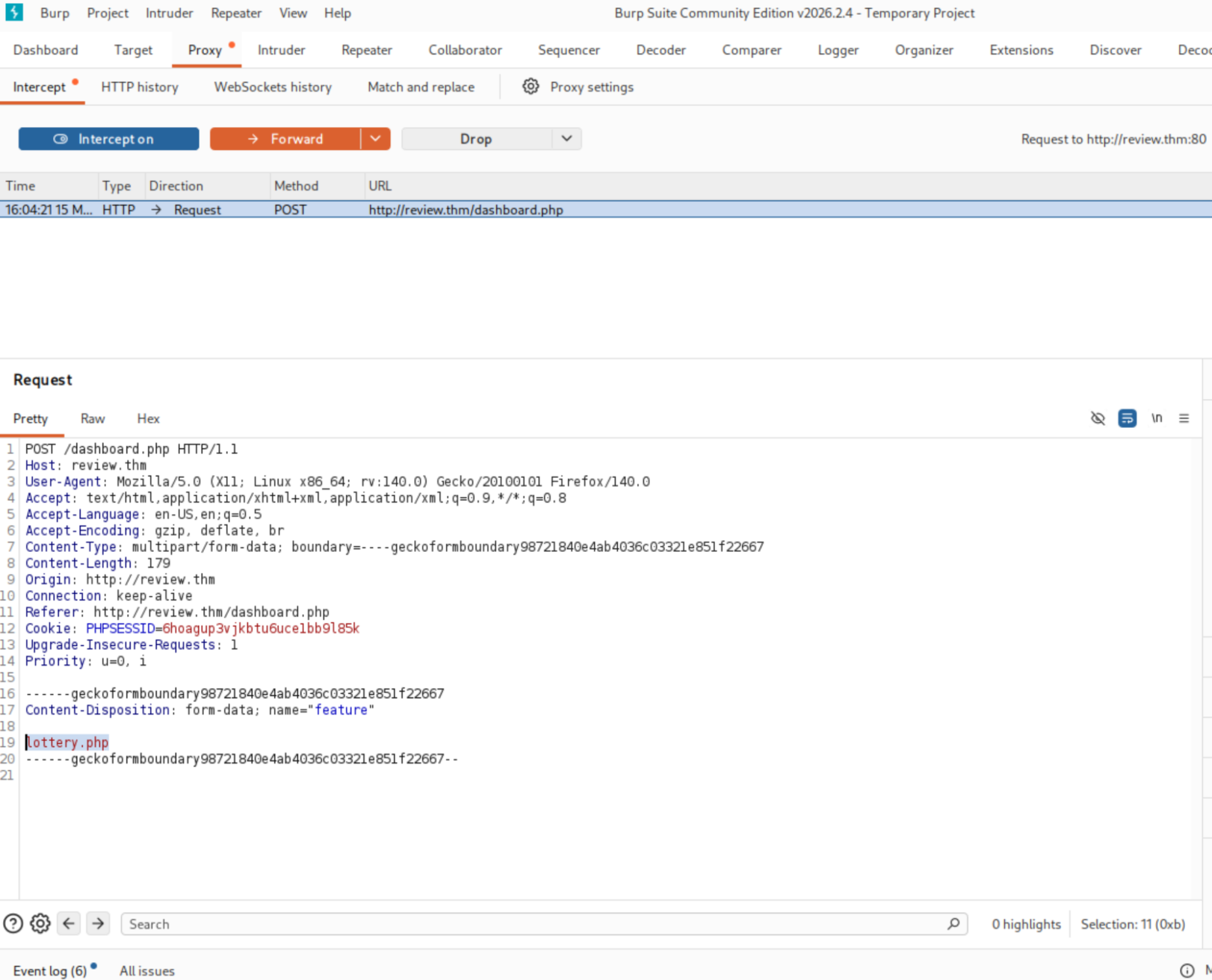Go to previous search match arrow
The image size is (1212, 980).
[69, 924]
